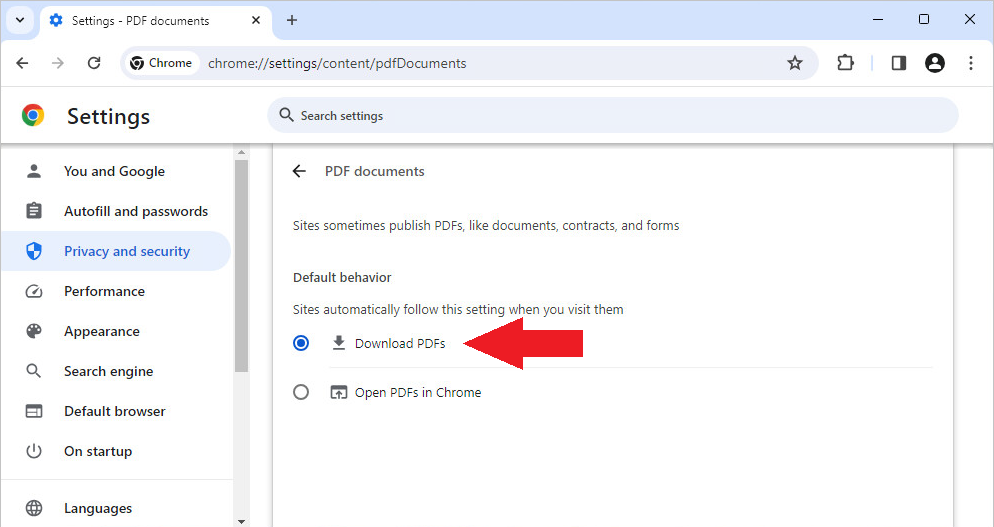Screen dimensions: 994x527
Task: Click the tab search dropdown arrow
Action: pos(20,20)
